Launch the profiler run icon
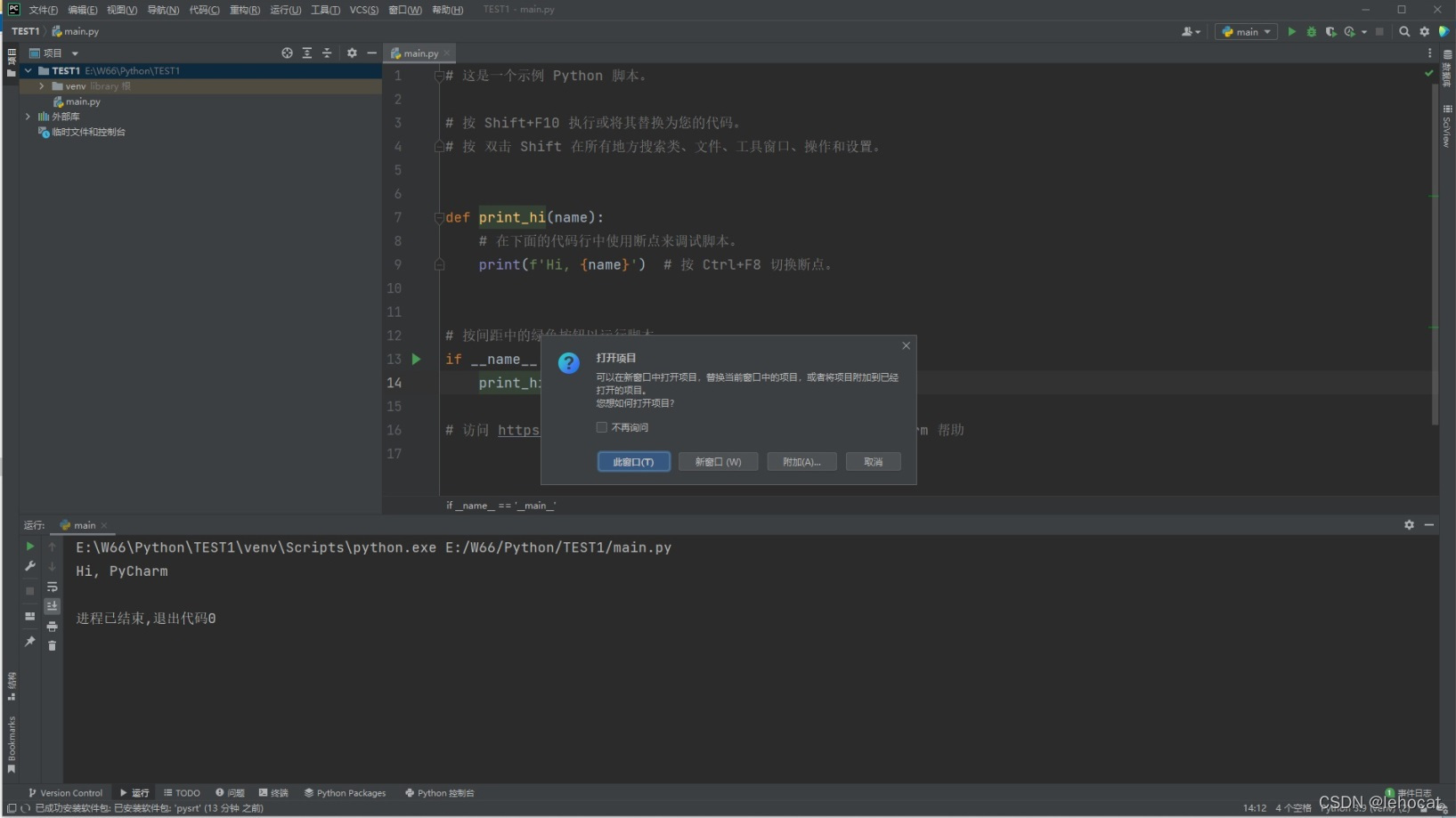This screenshot has height=818, width=1456. (x=1350, y=32)
